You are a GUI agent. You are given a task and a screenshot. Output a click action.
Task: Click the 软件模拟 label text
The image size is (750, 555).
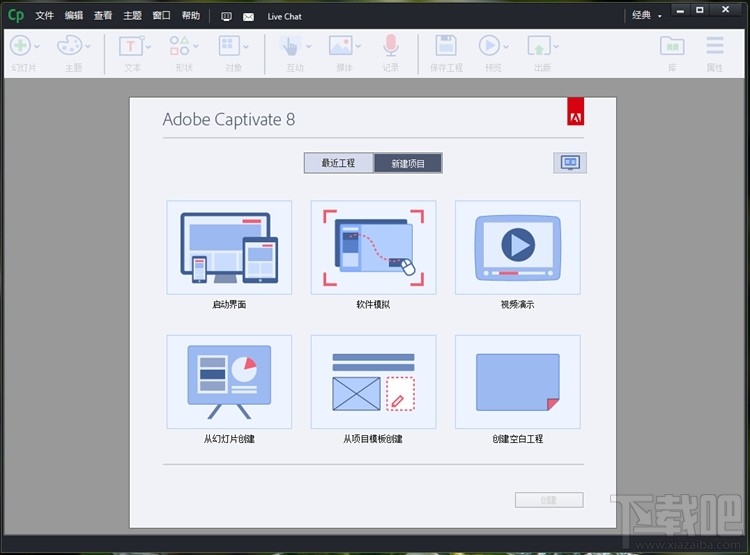click(x=373, y=304)
